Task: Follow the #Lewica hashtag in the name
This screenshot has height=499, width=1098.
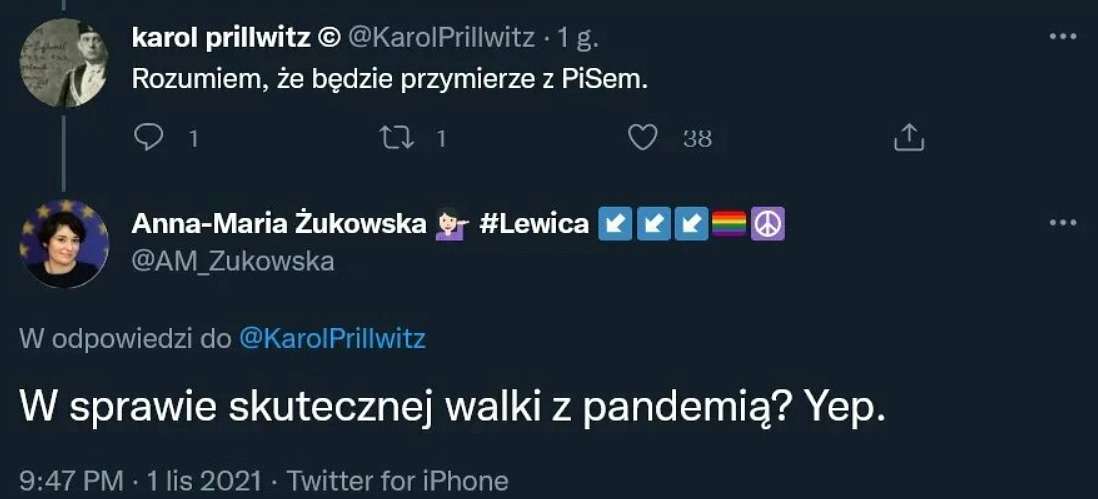Action: point(534,224)
